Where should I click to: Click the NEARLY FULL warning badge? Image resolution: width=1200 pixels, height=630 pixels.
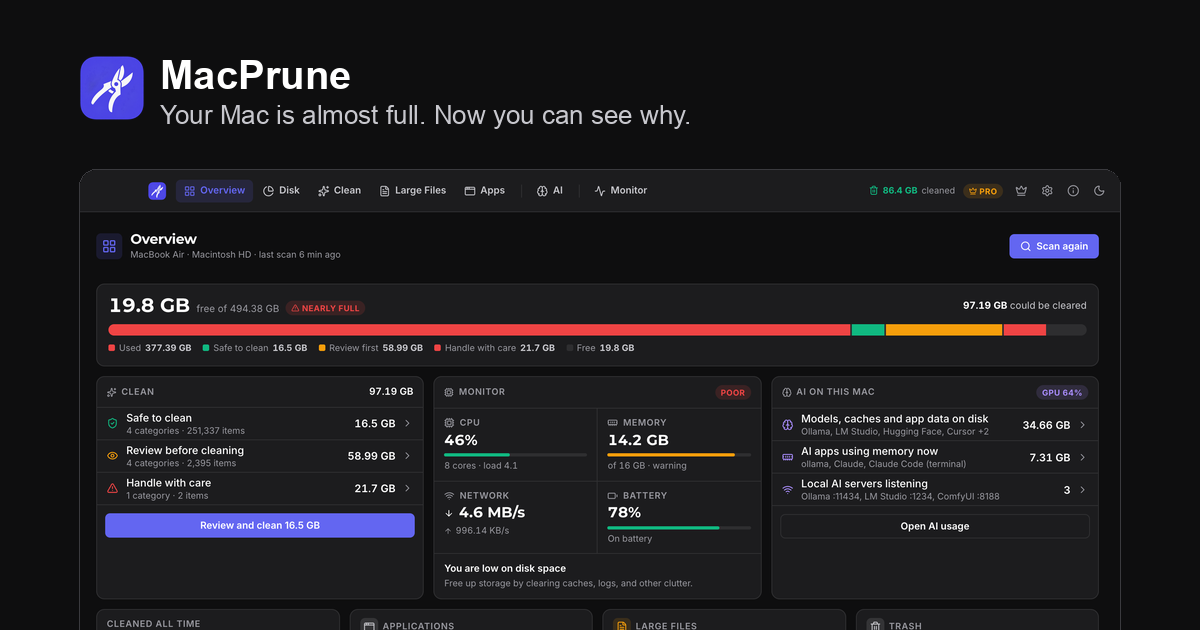point(326,308)
